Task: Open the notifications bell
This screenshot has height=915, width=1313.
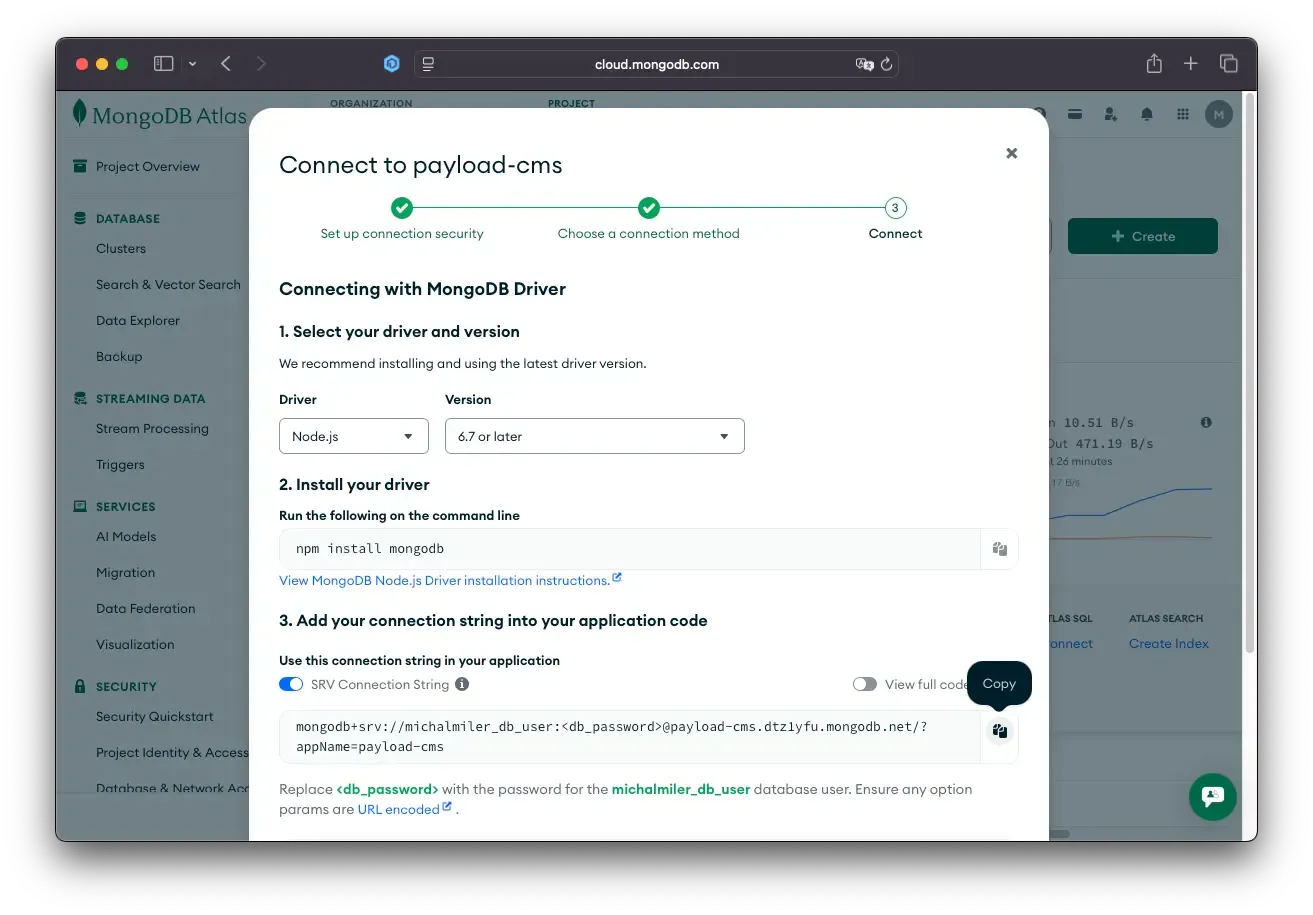Action: coord(1147,114)
